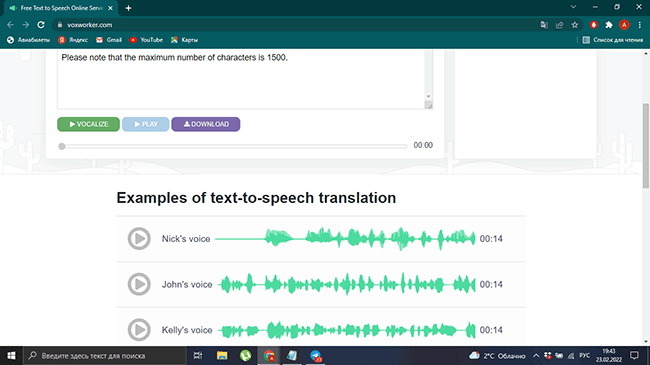Open Task View on the taskbar
Screen dimensions: 650x365
click(x=198, y=355)
